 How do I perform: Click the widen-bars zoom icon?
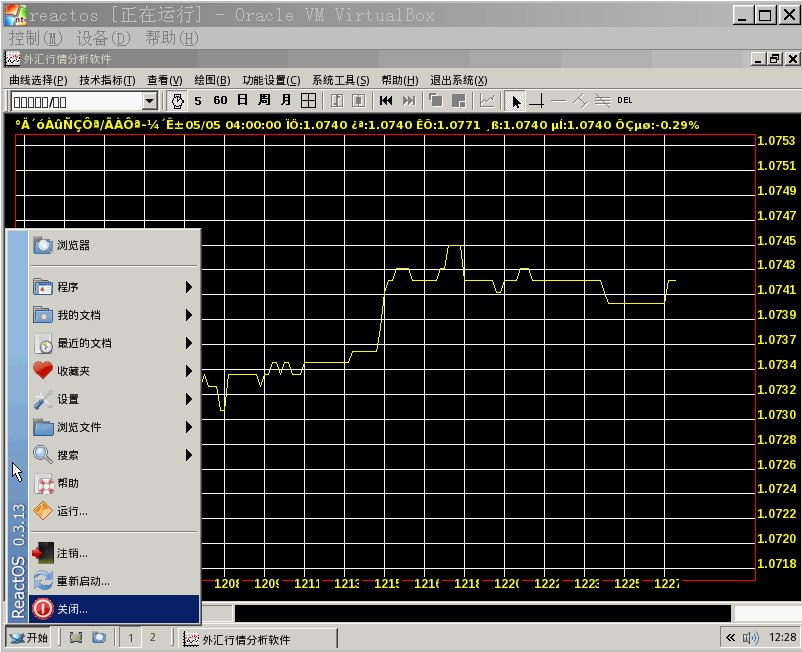[x=359, y=101]
